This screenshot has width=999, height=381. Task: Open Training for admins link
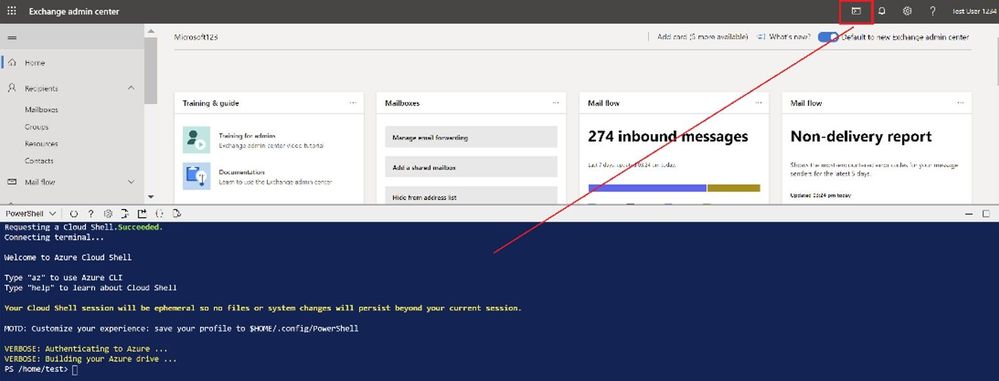coord(247,136)
